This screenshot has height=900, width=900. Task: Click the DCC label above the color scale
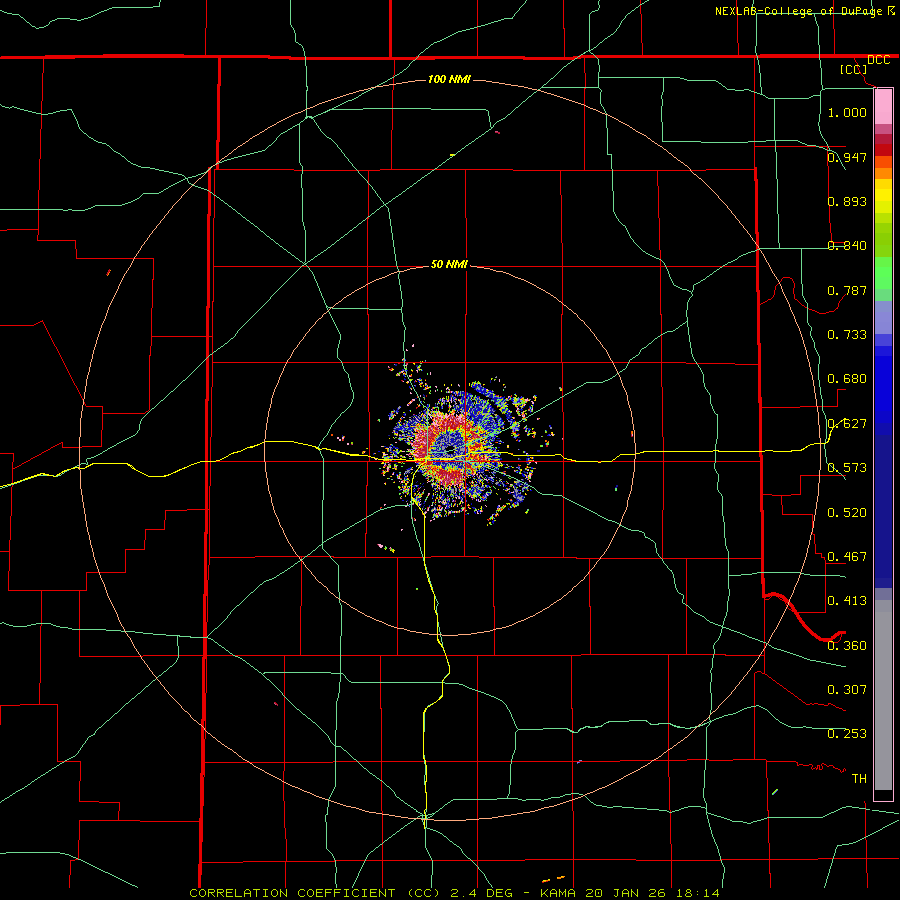click(x=878, y=60)
